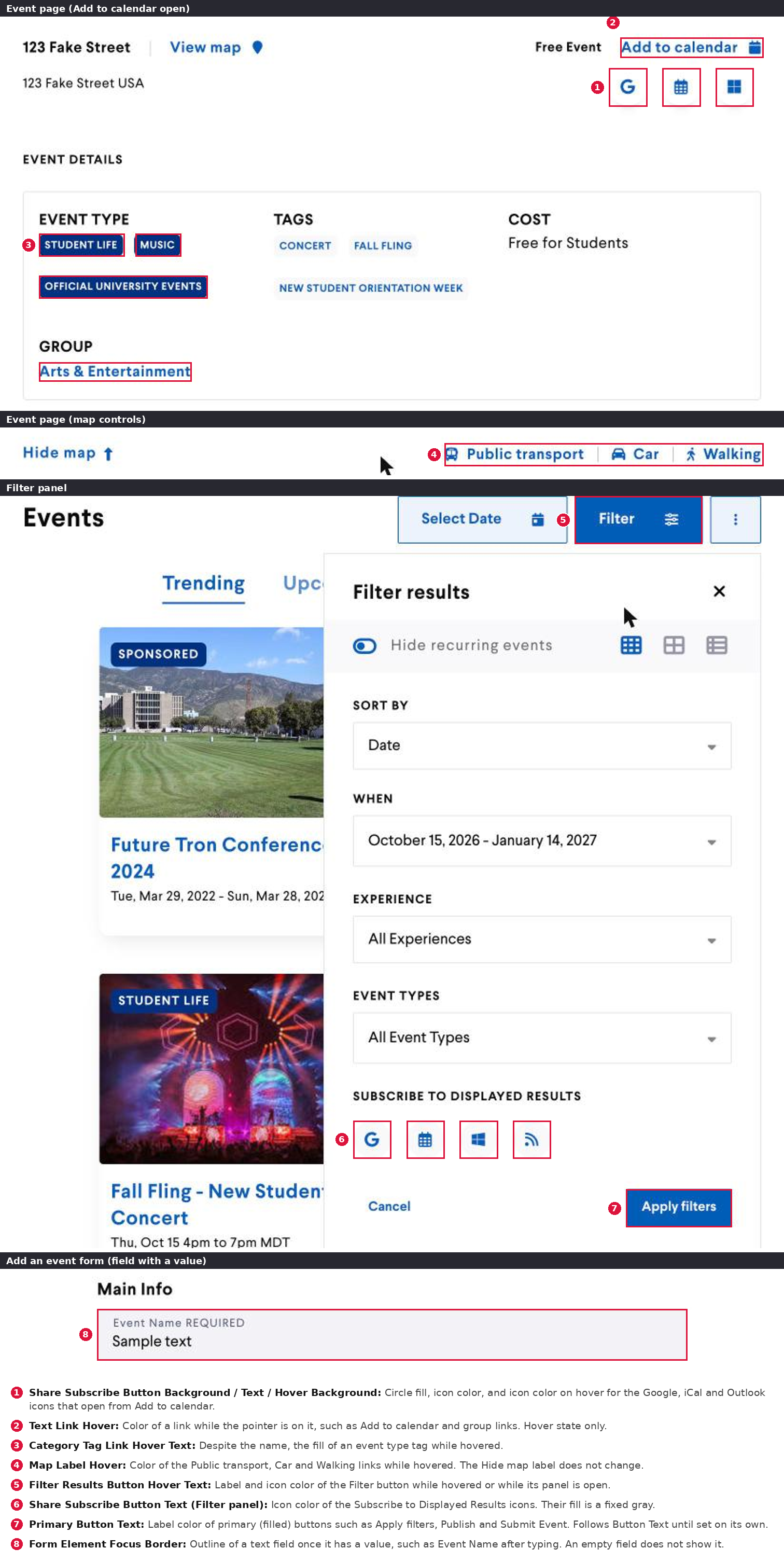
Task: Click Apply filters button
Action: [679, 1208]
